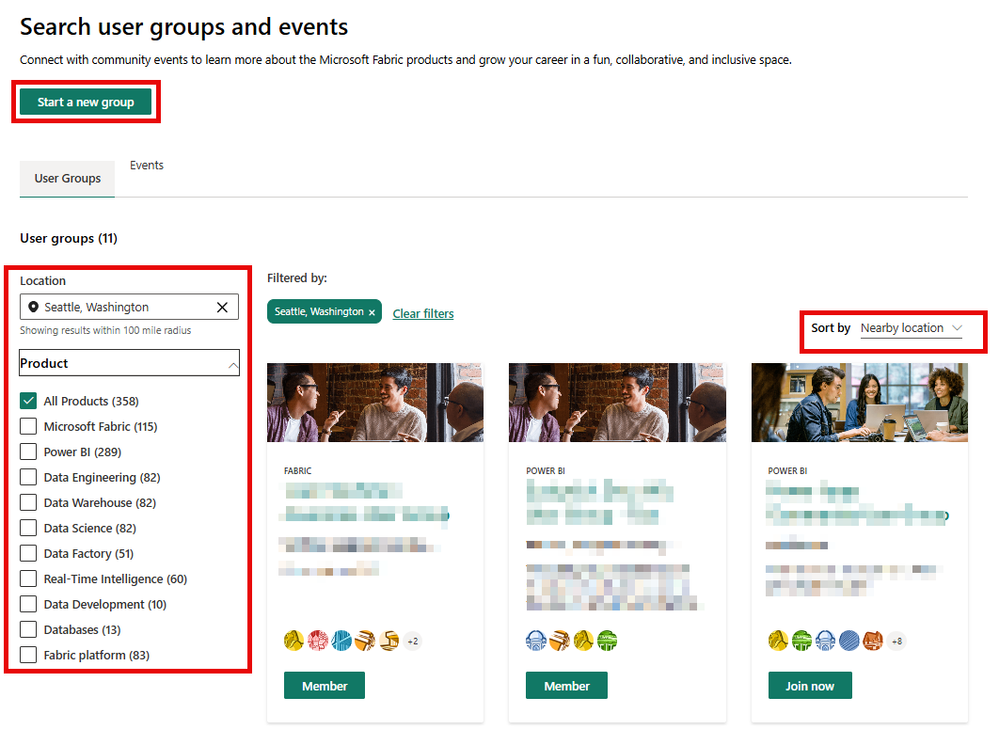This screenshot has height=729, width=999.
Task: Check the Microsoft Fabric filter
Action: (28, 426)
